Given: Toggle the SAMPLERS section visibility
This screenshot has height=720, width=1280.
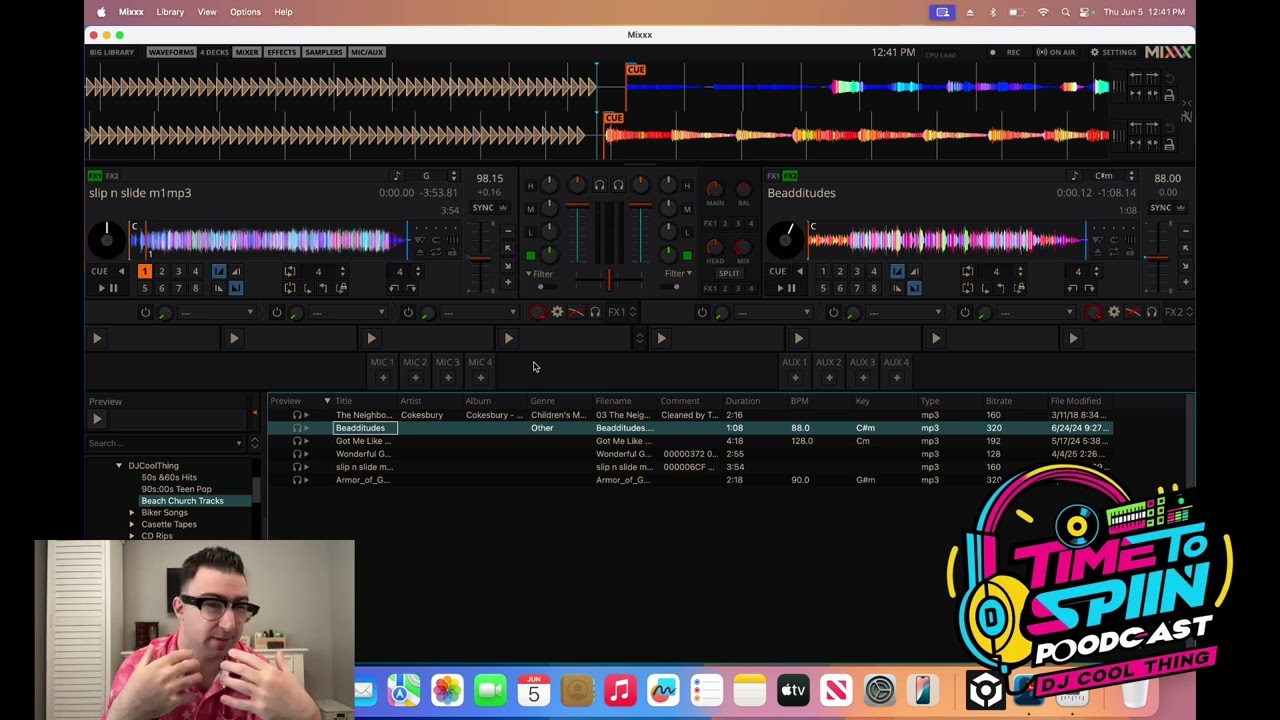Looking at the screenshot, I should 323,52.
